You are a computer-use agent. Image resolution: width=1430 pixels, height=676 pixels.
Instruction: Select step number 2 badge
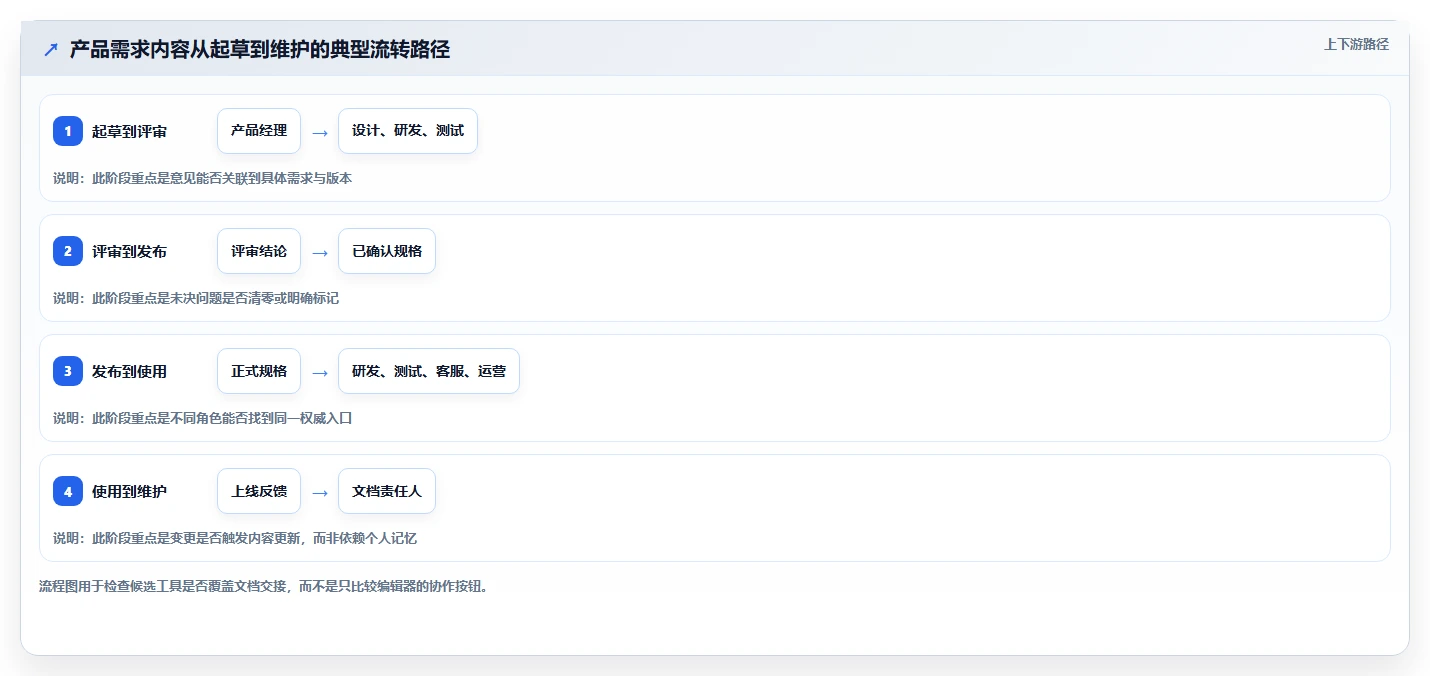[x=68, y=251]
